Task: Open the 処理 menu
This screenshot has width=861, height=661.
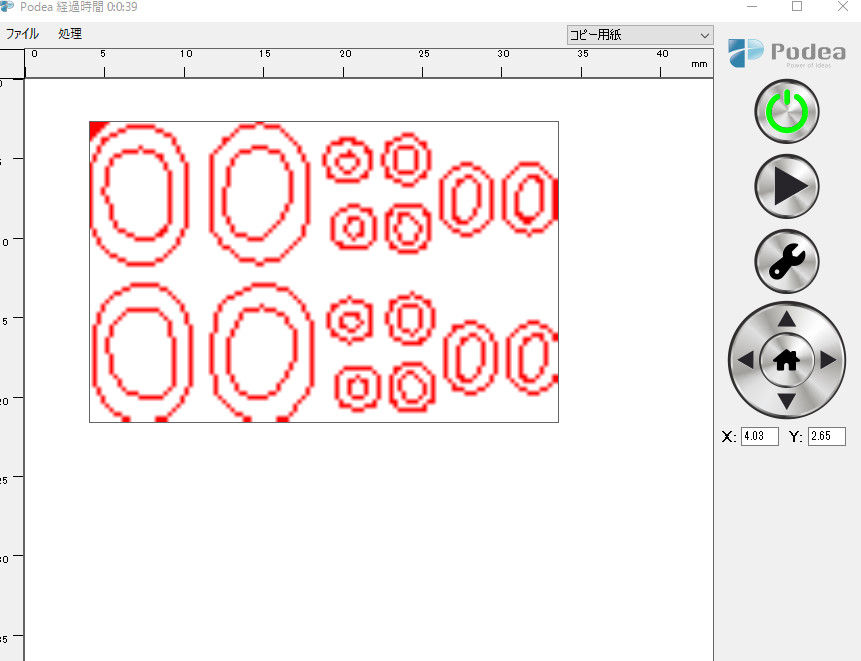Action: click(70, 34)
